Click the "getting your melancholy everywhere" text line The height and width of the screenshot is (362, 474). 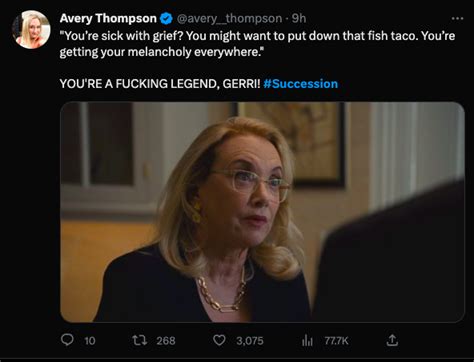pos(160,52)
